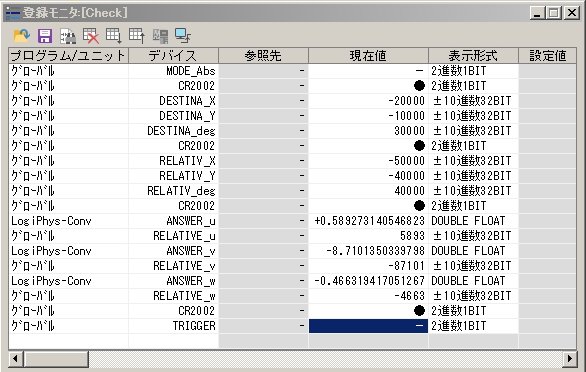
Task: Click ±10進数32BIT format of DESTINA_X
Action: tap(473, 101)
